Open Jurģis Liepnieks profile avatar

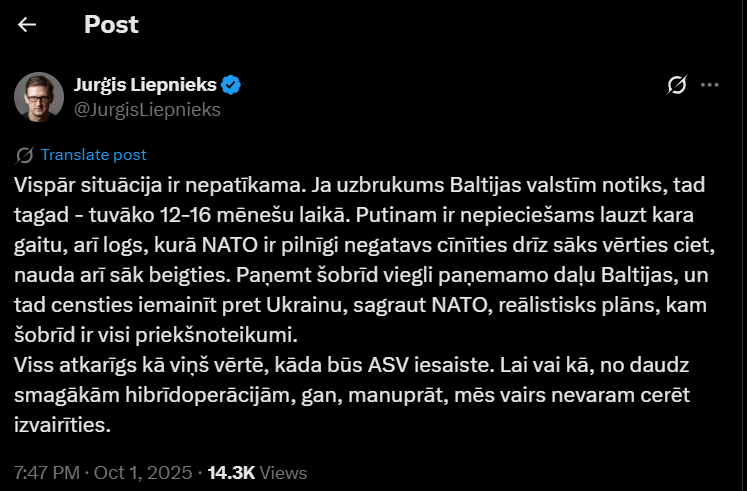tap(39, 96)
